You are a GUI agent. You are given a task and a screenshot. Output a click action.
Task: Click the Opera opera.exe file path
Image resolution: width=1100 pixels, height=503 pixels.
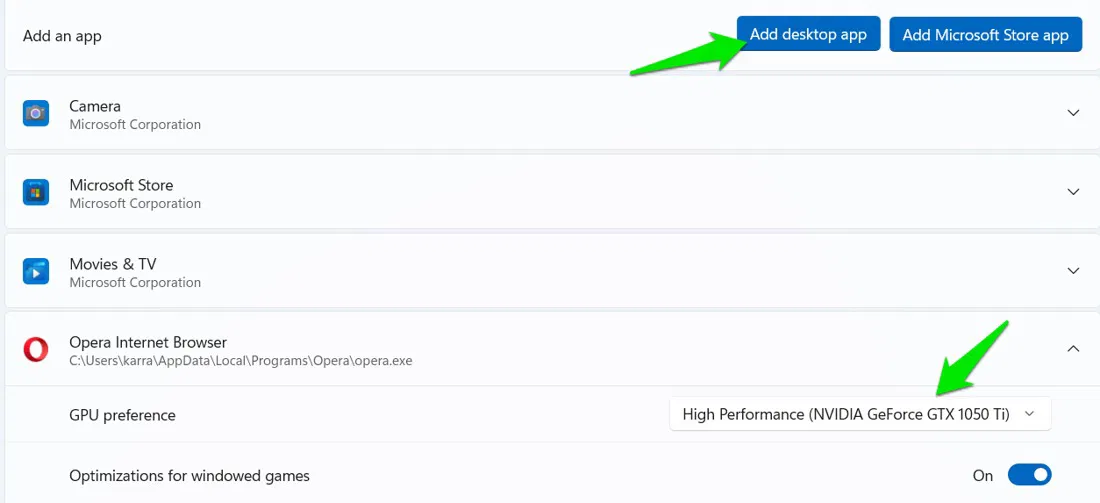tap(240, 361)
